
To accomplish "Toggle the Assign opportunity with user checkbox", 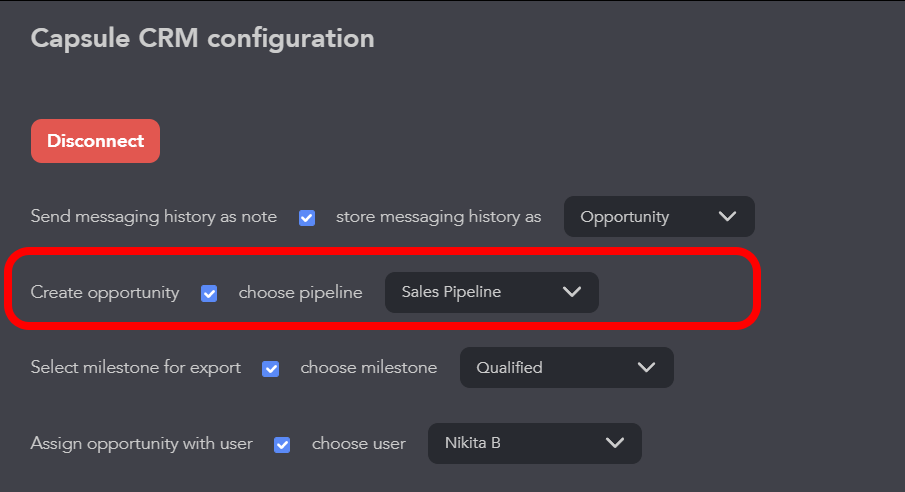I will click(282, 444).
